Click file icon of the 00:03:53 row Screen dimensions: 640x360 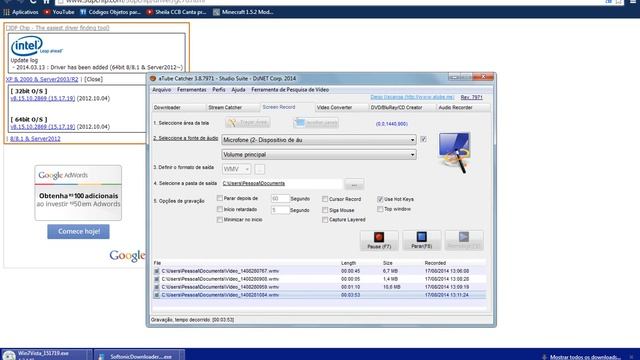tap(156, 295)
